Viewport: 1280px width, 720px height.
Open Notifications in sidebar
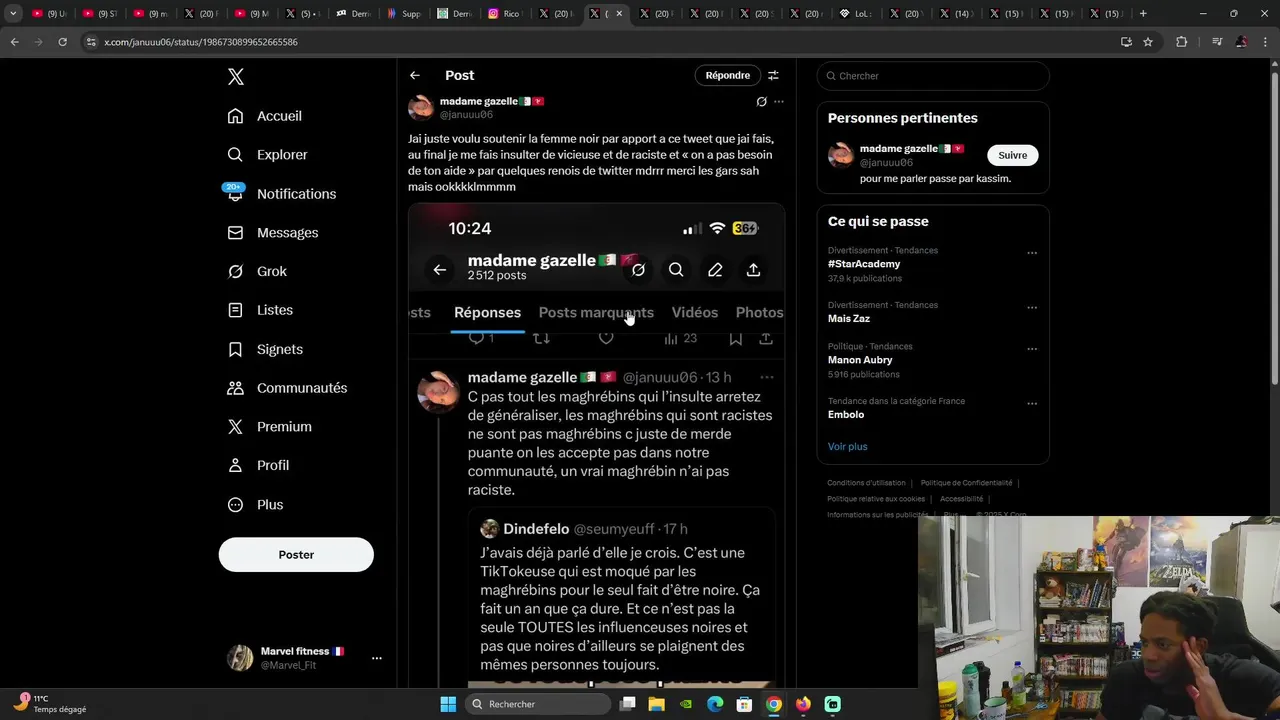(x=281, y=194)
